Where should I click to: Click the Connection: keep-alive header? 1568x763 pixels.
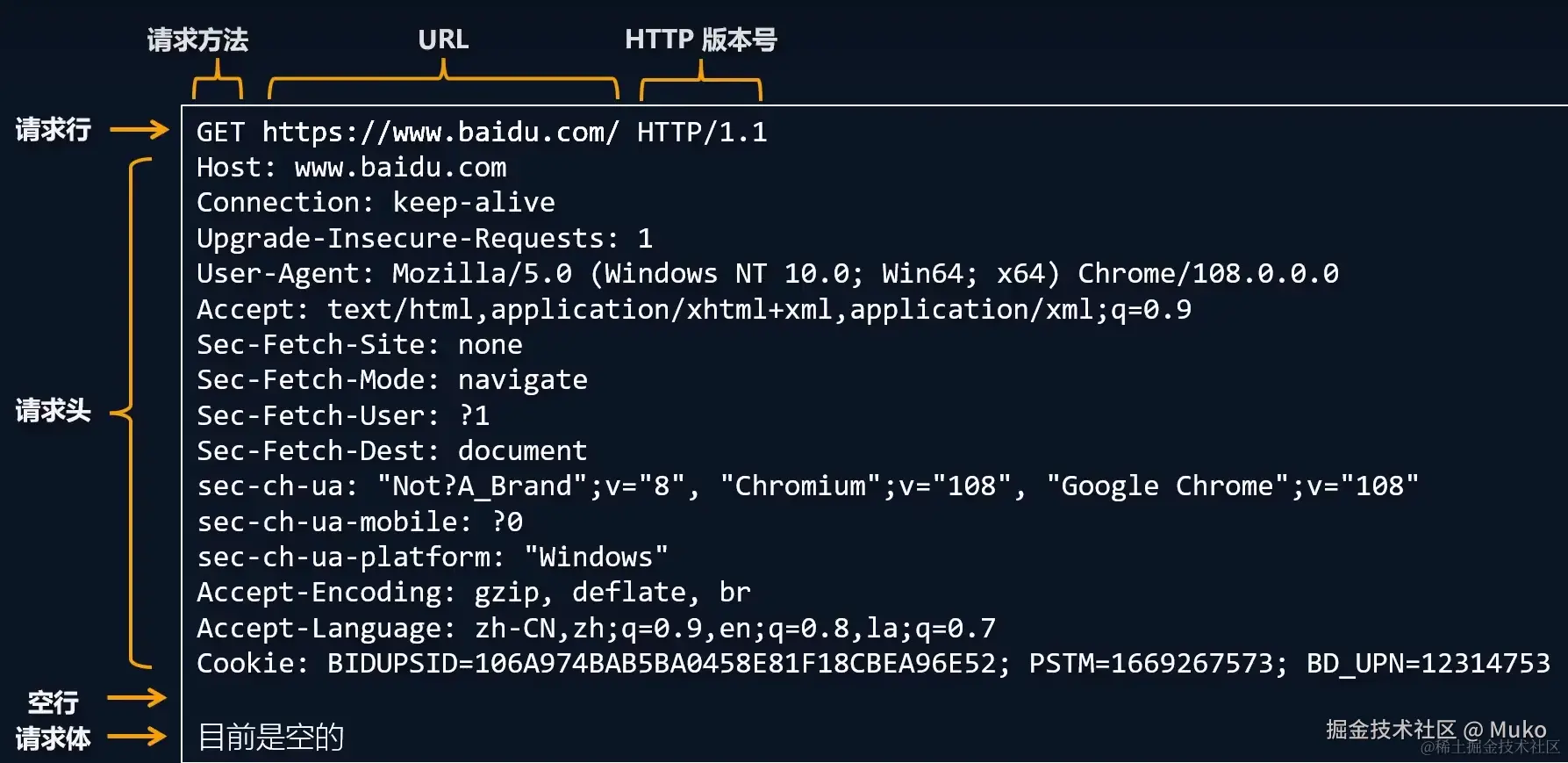coord(376,202)
